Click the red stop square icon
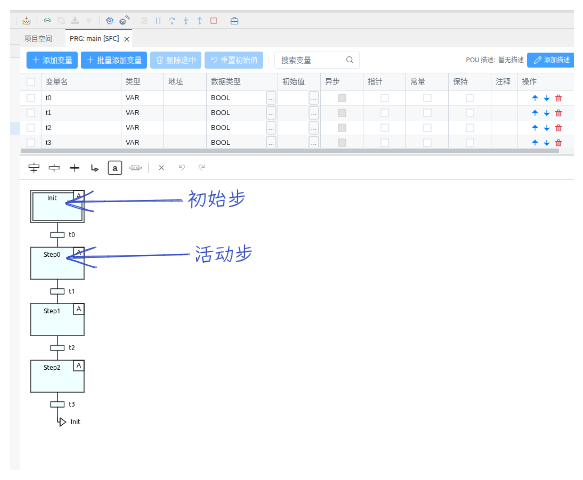Image resolution: width=583 pixels, height=480 pixels. pyautogui.click(x=213, y=21)
